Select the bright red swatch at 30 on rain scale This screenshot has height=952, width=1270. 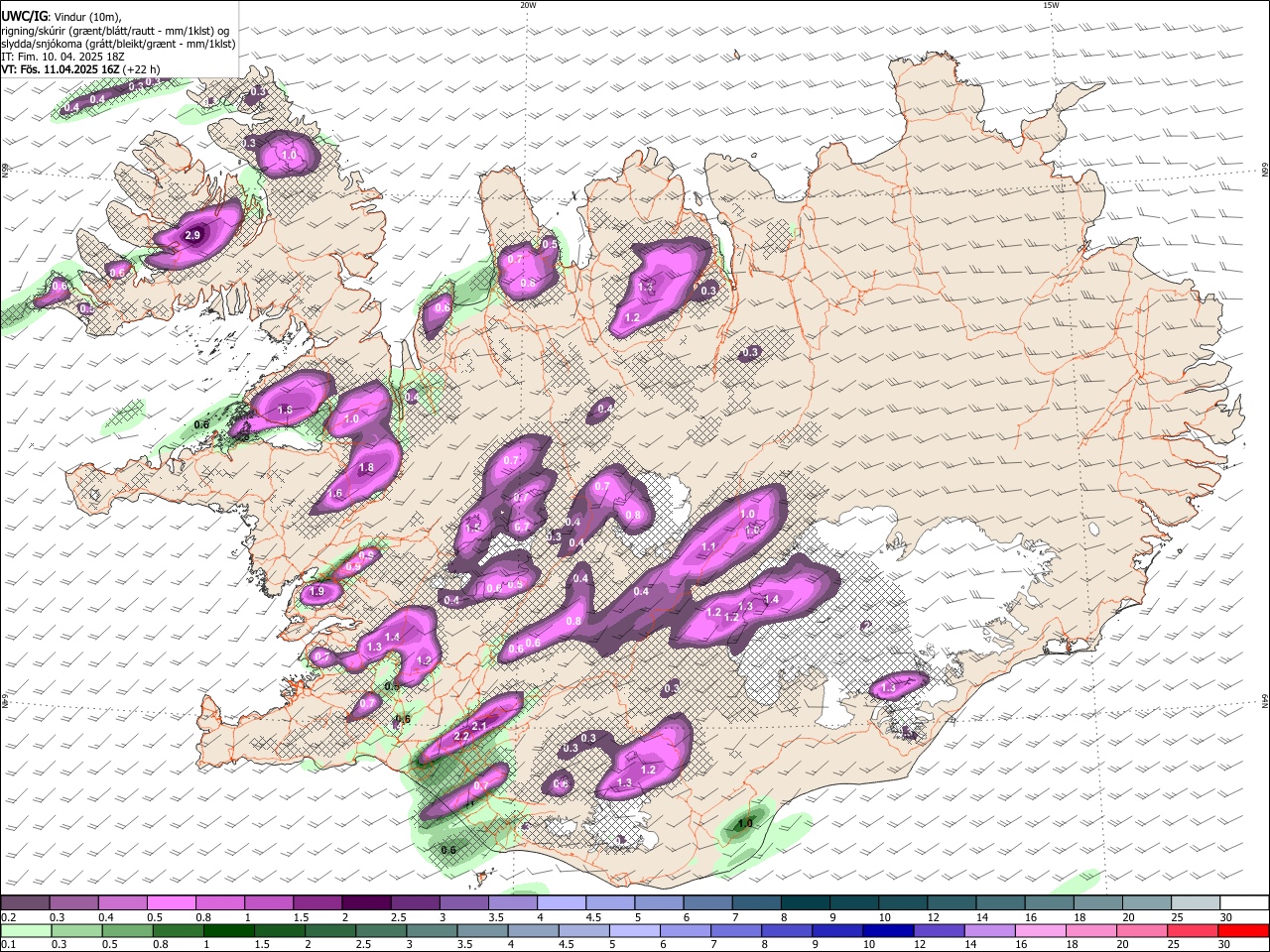click(1242, 930)
